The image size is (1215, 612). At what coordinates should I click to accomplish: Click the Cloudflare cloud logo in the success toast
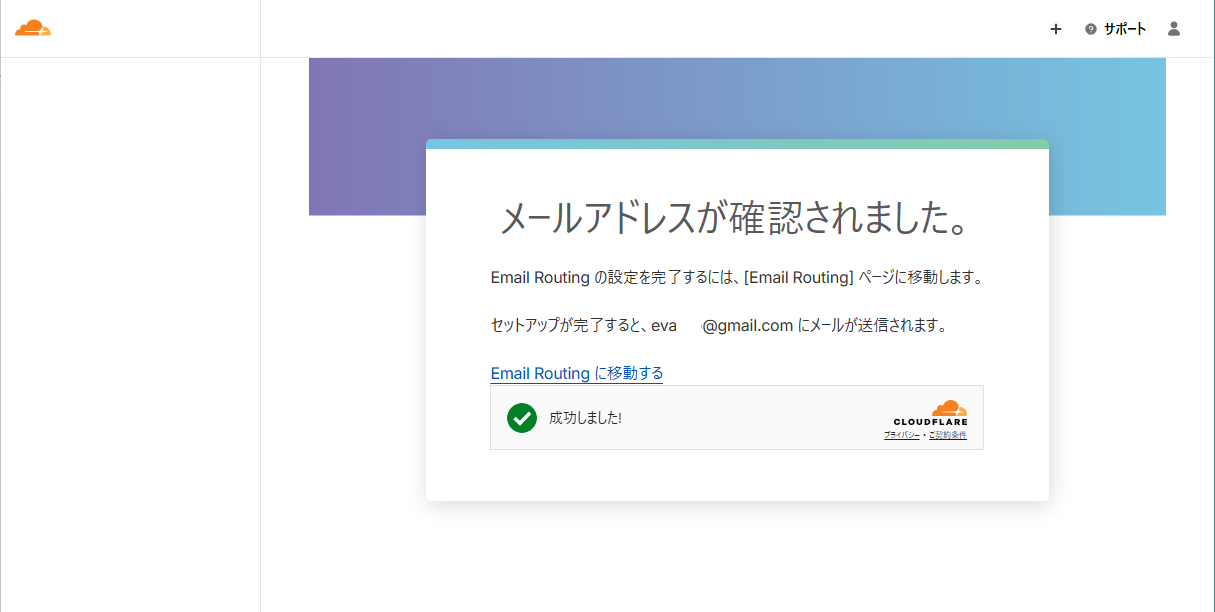point(949,409)
